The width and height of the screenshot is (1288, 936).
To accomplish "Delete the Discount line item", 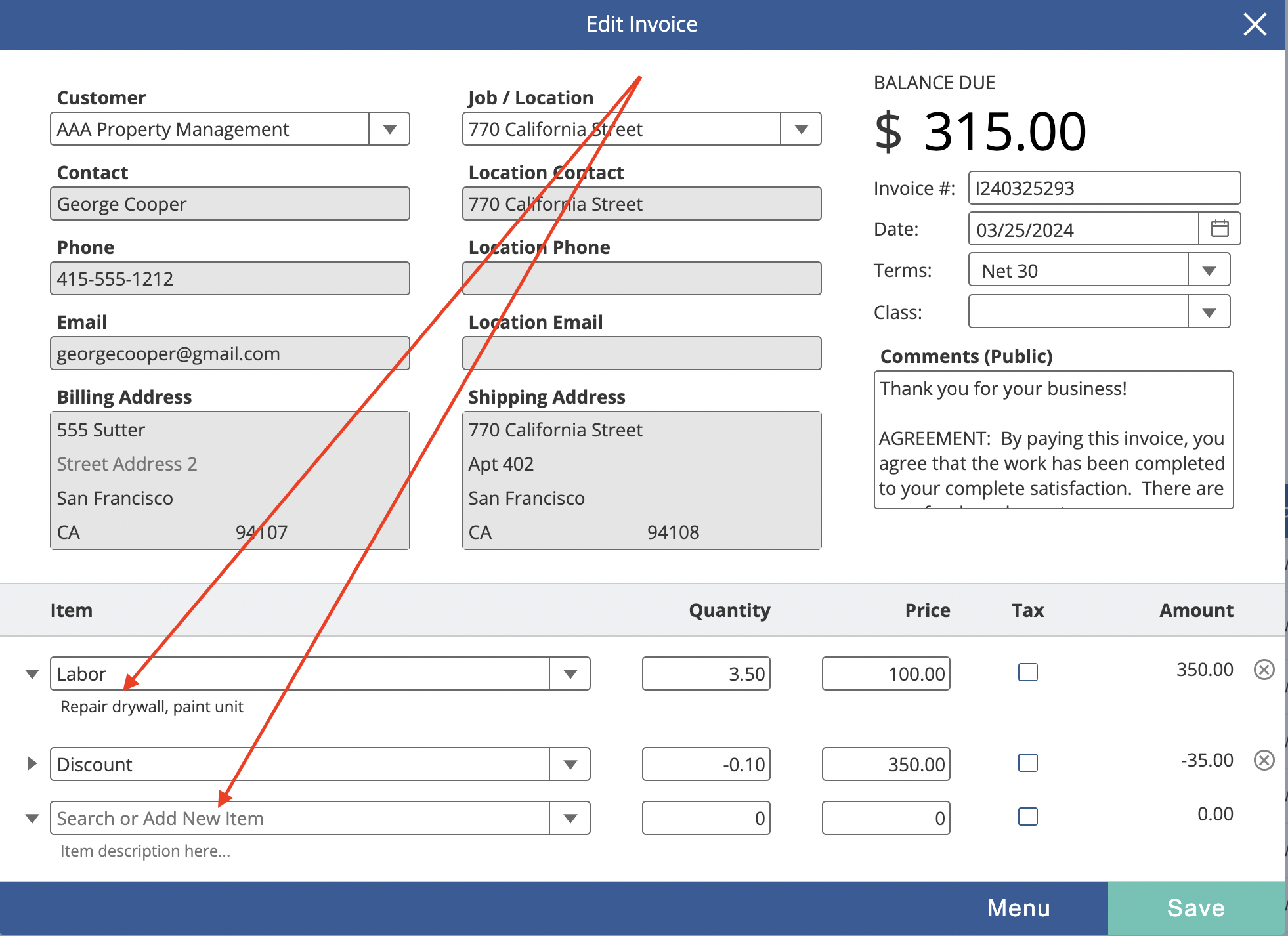I will (x=1264, y=760).
